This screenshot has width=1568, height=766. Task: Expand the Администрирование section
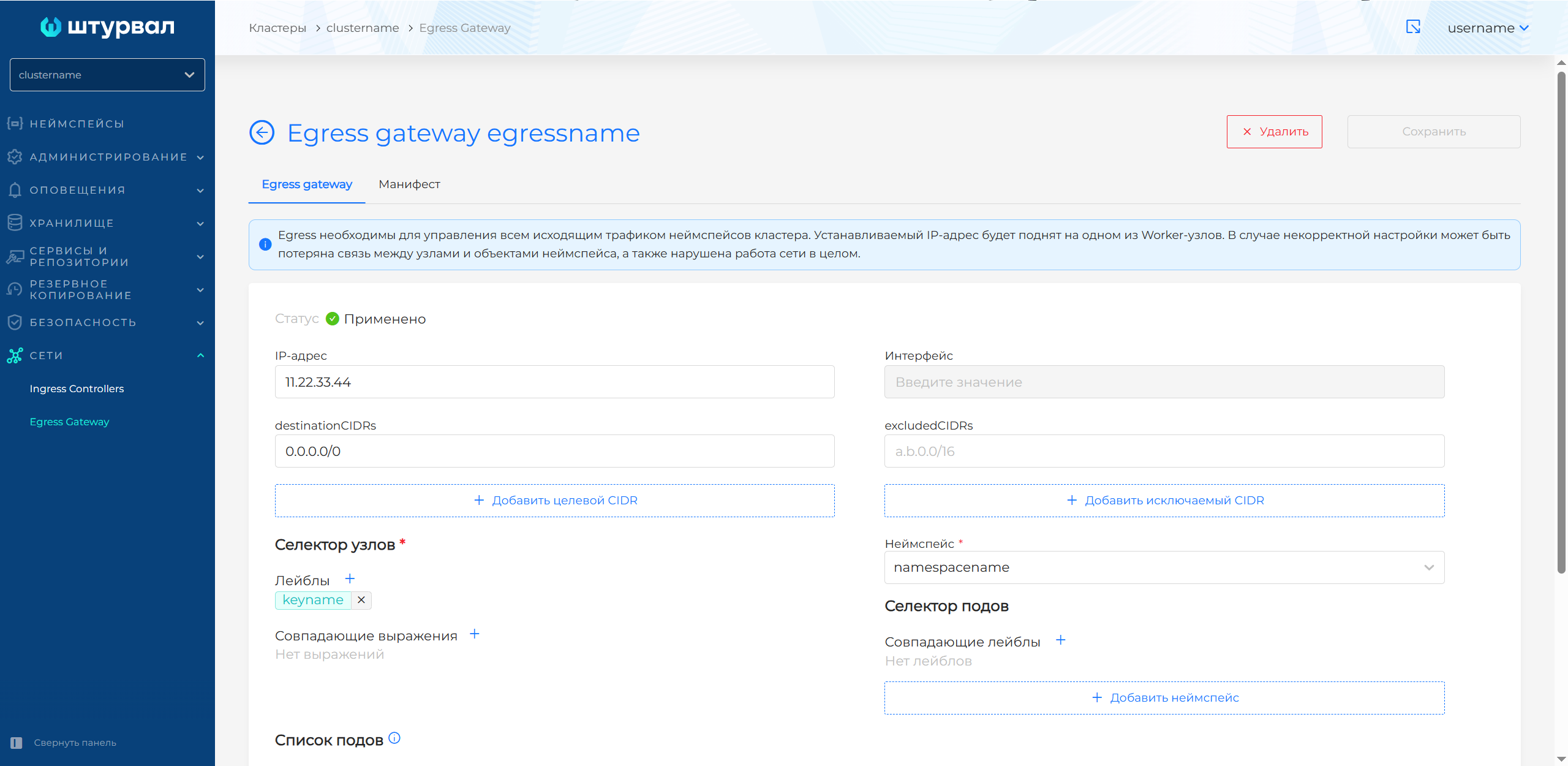tap(107, 157)
